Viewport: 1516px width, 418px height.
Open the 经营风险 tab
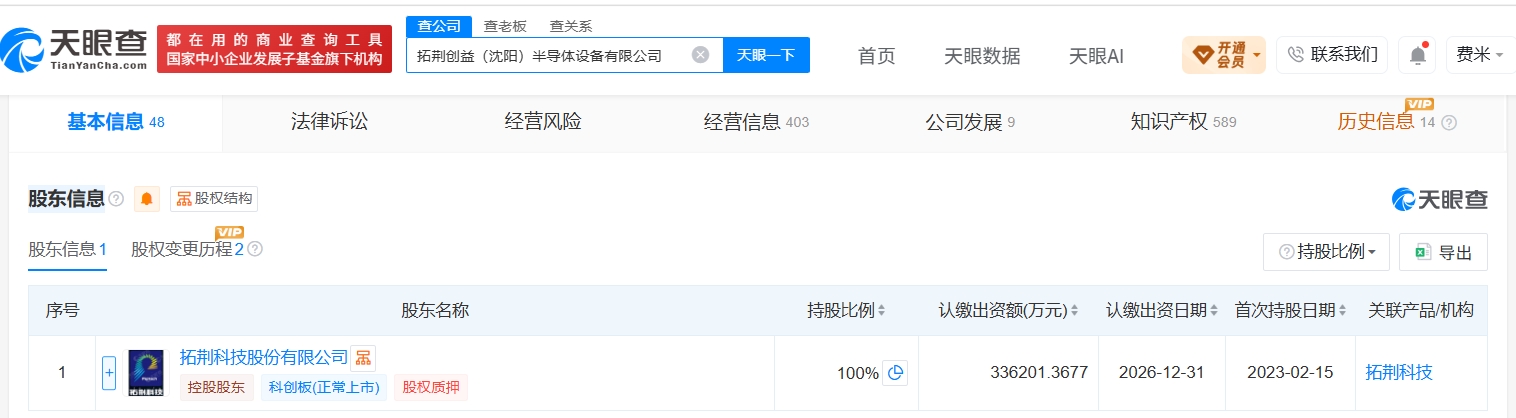click(543, 122)
